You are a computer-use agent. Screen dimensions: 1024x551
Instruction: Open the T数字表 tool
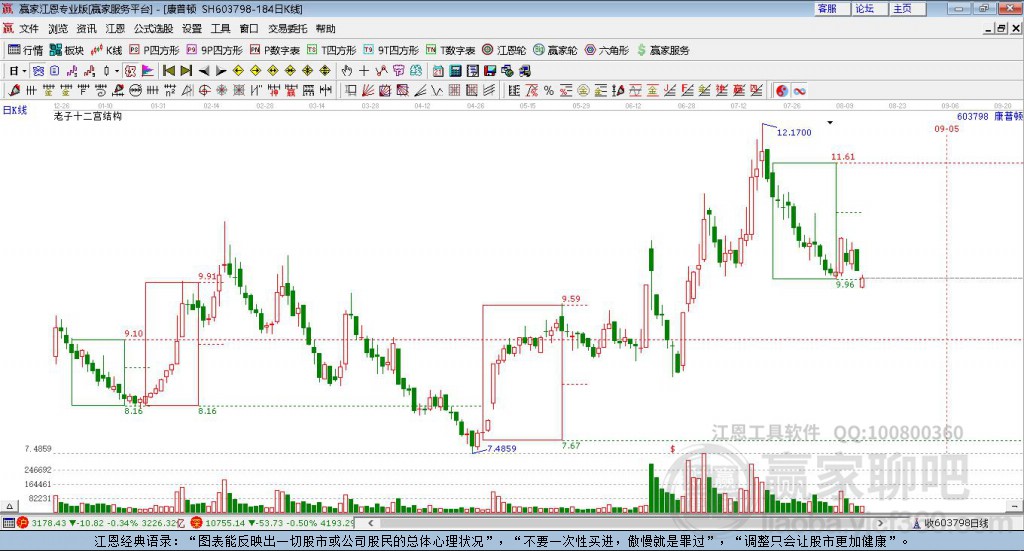click(x=451, y=50)
